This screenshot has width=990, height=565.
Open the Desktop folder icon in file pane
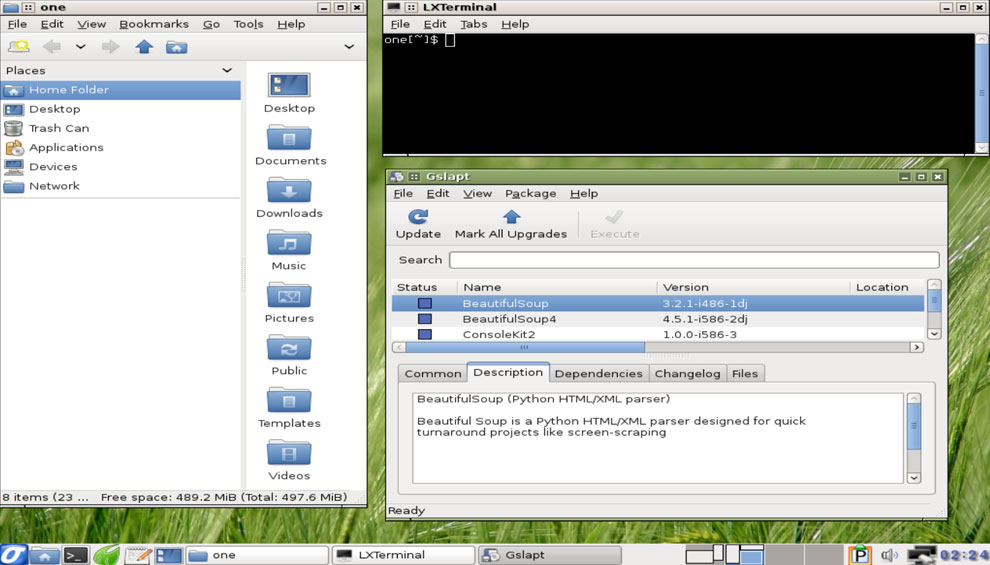[289, 85]
